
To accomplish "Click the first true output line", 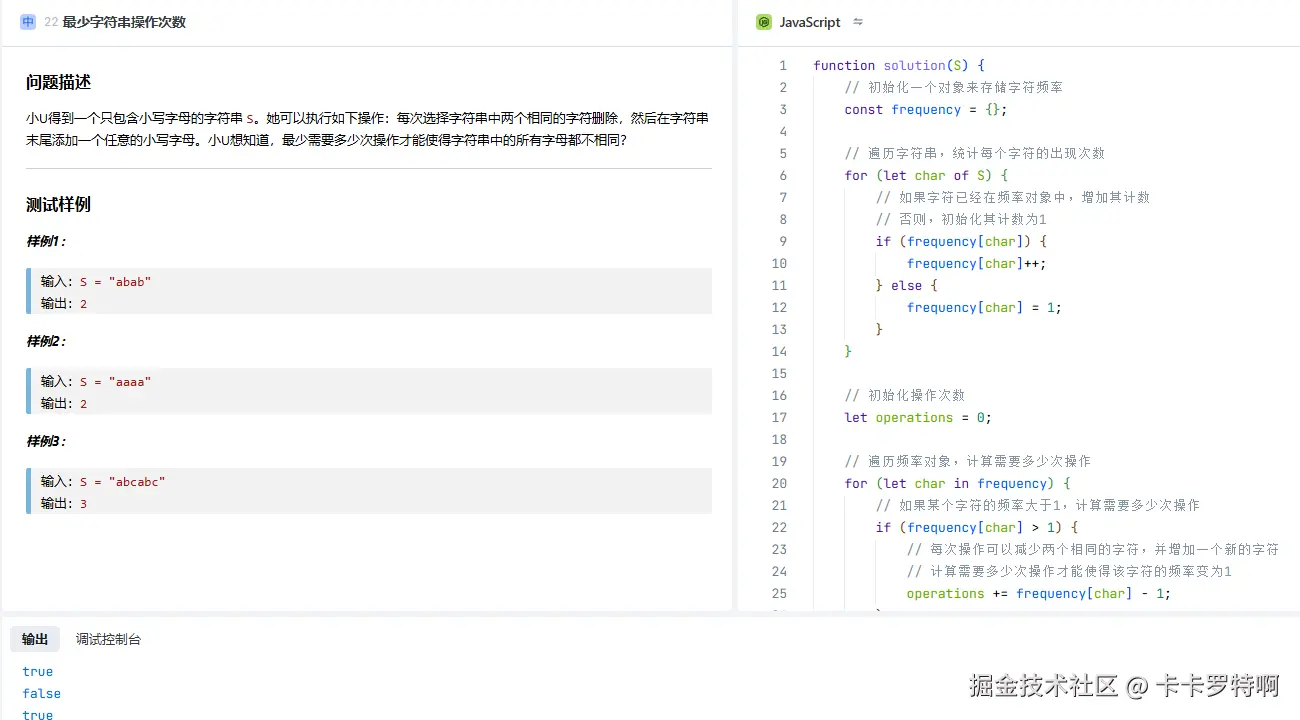I will [37, 671].
